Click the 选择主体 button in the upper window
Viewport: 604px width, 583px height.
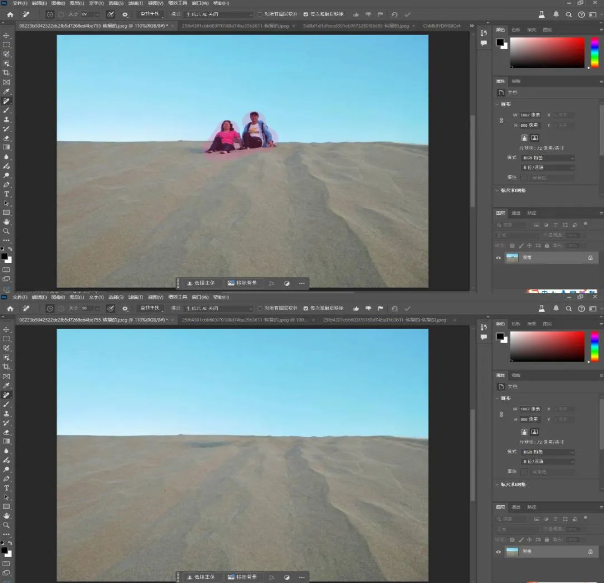pos(203,283)
